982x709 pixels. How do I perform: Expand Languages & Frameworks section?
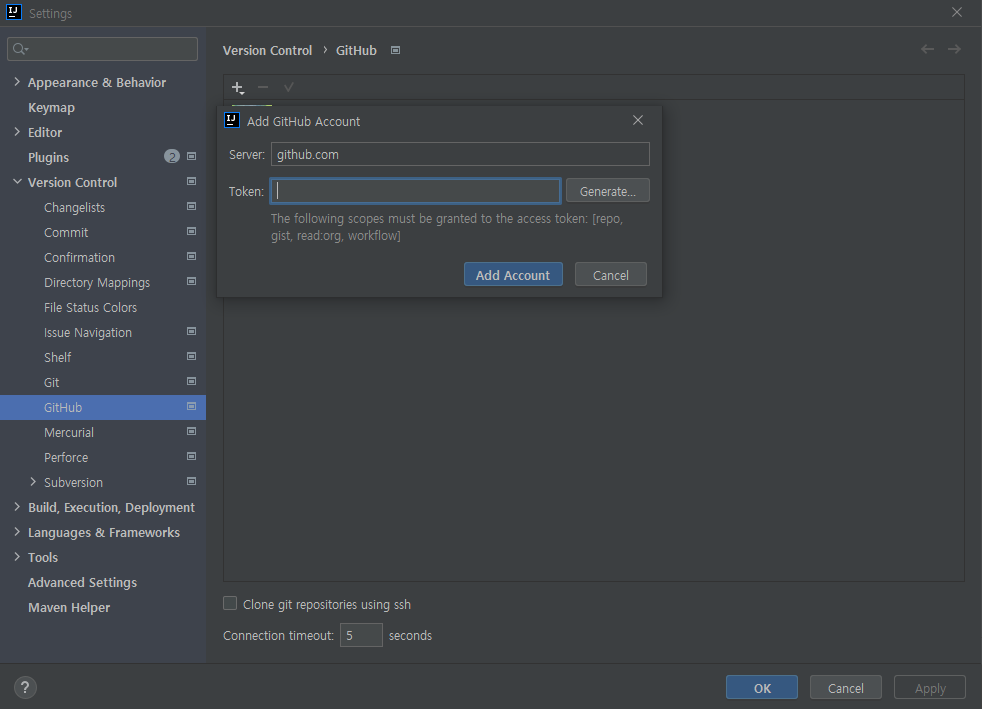coord(17,532)
